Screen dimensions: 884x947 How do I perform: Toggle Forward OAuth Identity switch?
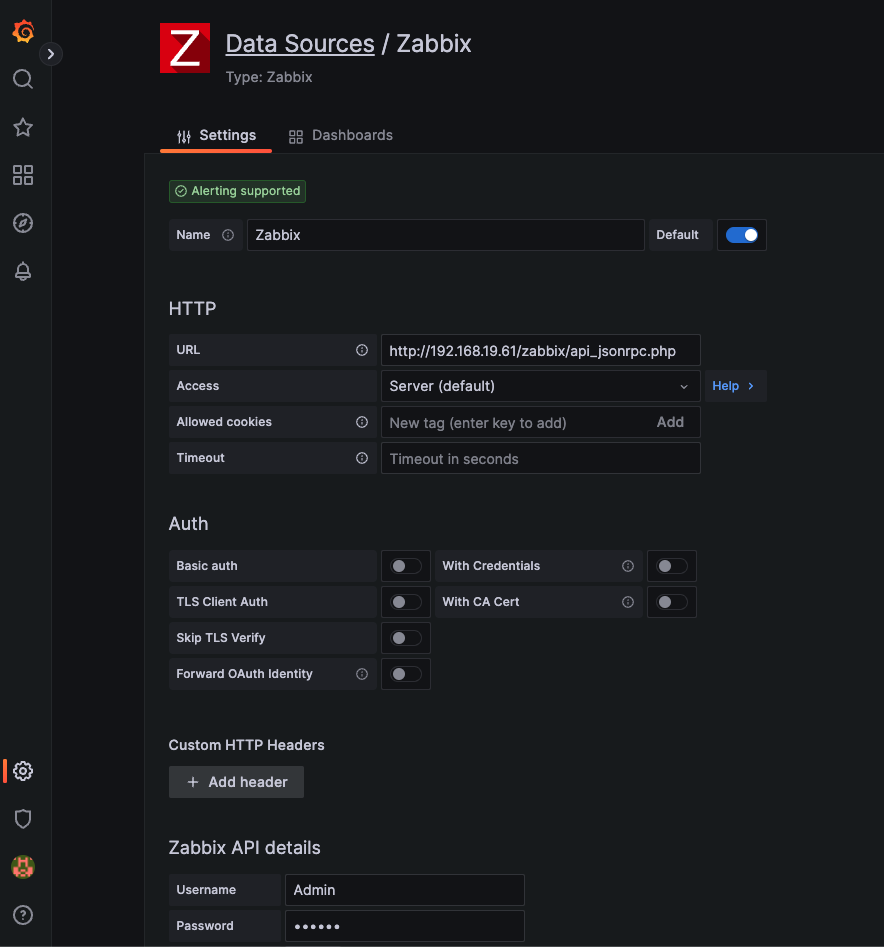click(x=405, y=674)
